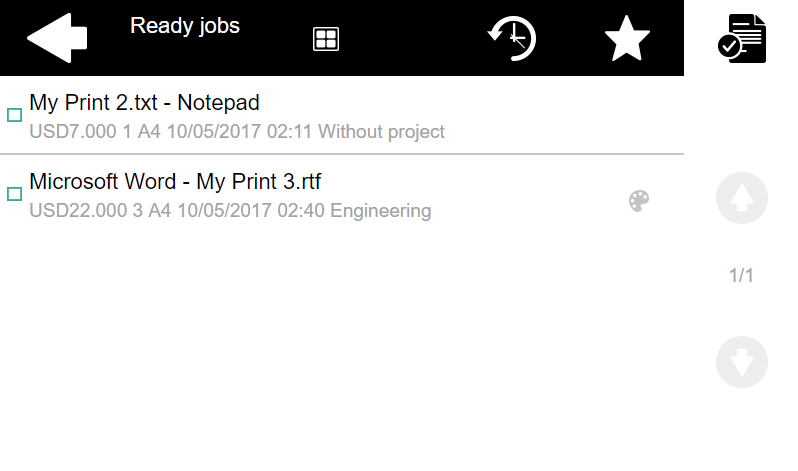Click the Without project label
This screenshot has height=471, width=798.
381,132
